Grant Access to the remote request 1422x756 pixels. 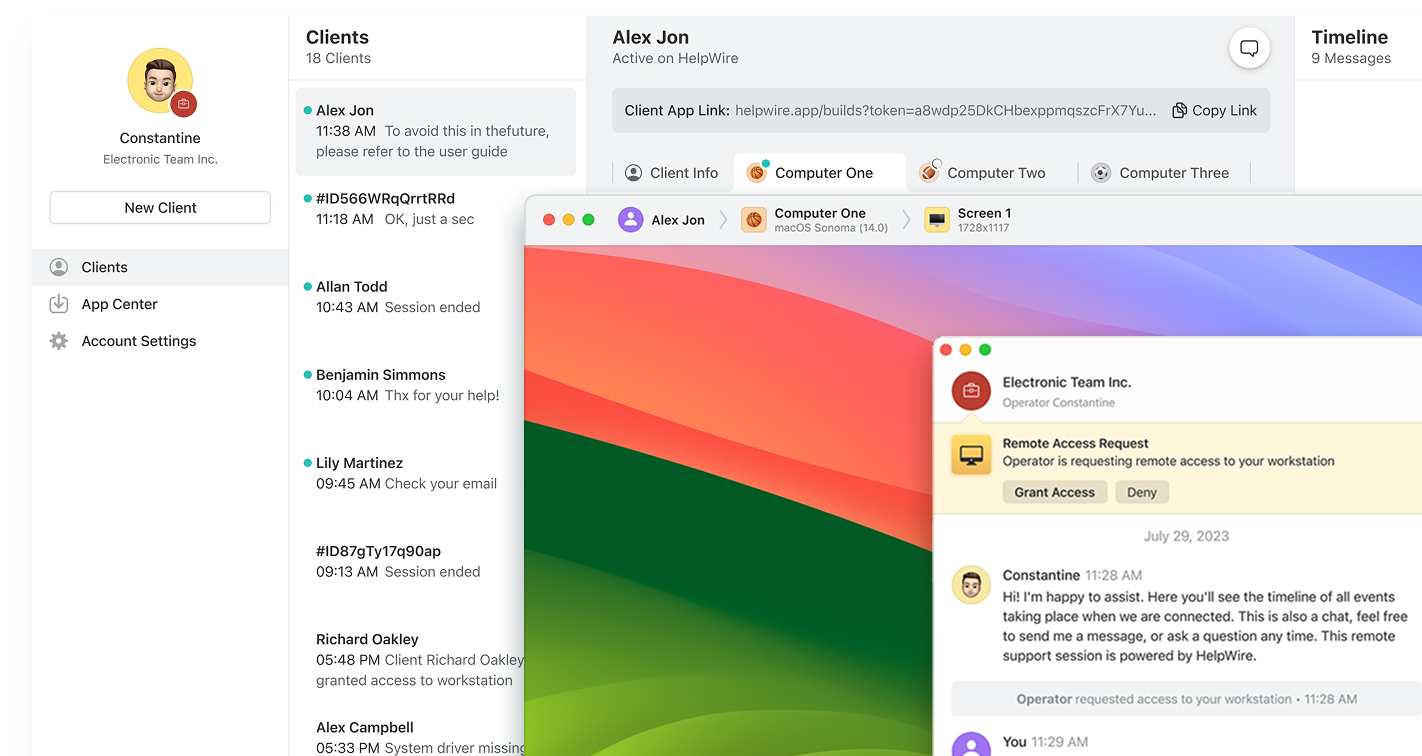(1054, 492)
